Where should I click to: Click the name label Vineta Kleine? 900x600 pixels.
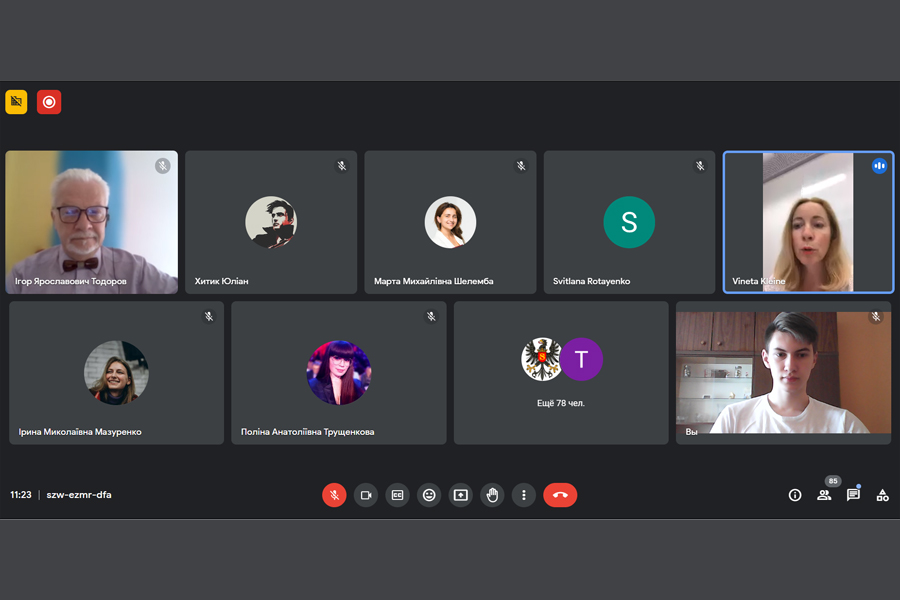coord(758,281)
